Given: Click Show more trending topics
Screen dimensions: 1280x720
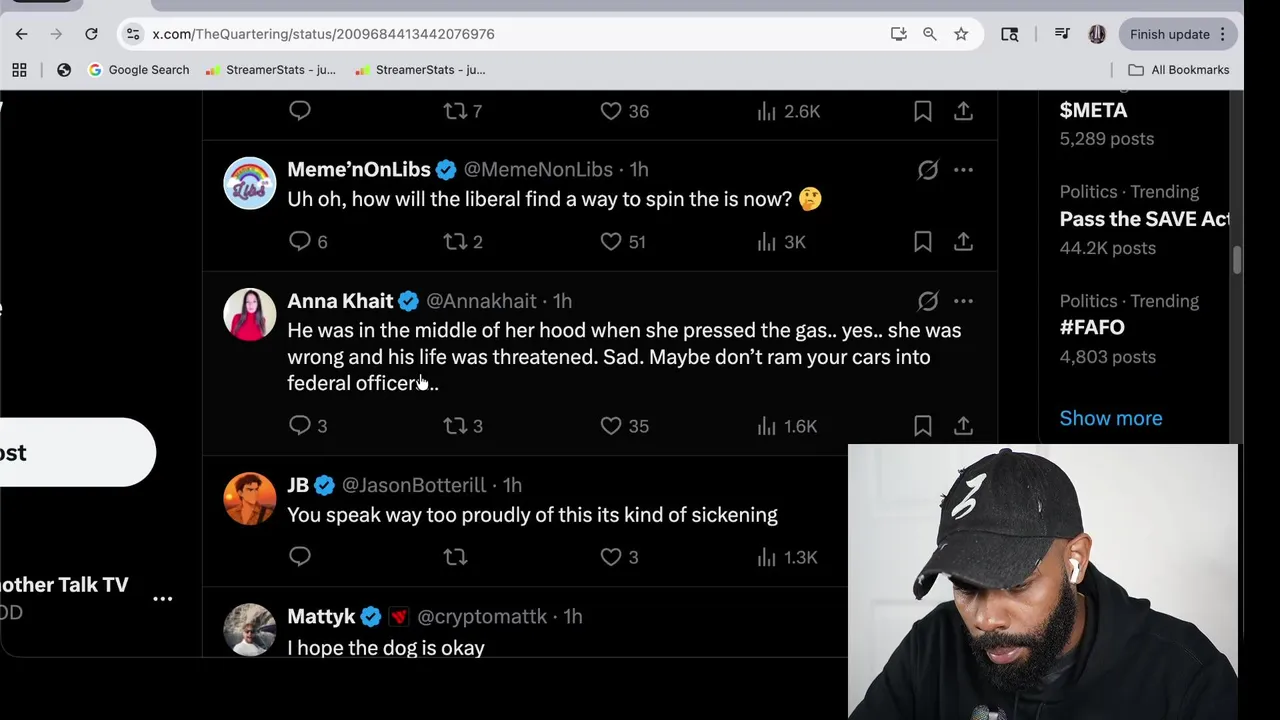Looking at the screenshot, I should (x=1110, y=418).
